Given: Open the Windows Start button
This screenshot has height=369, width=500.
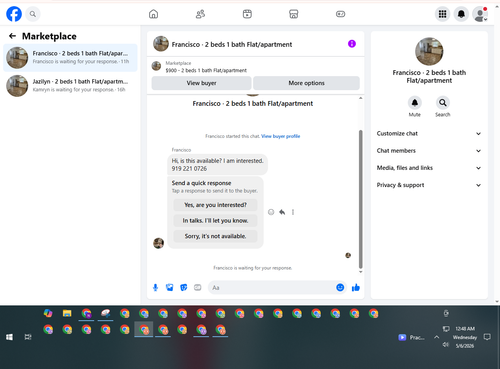Looking at the screenshot, I should point(9,337).
